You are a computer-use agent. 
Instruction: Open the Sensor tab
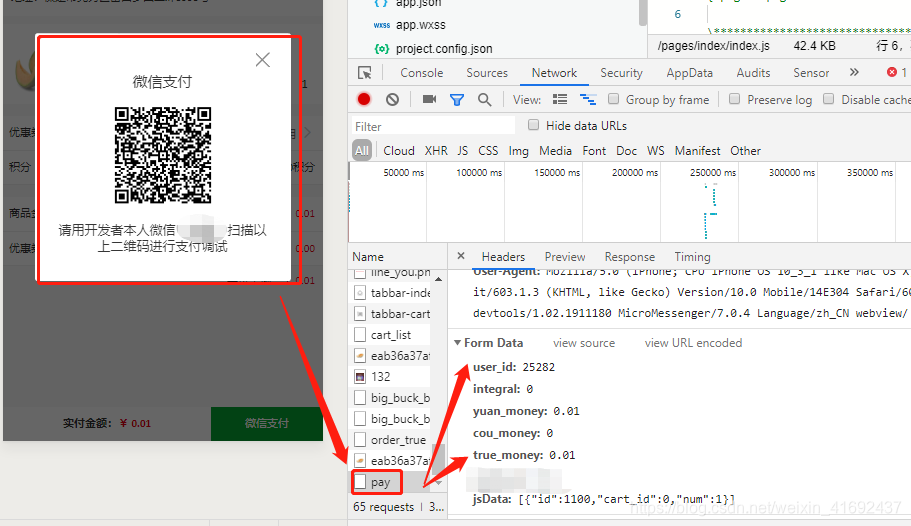(811, 73)
